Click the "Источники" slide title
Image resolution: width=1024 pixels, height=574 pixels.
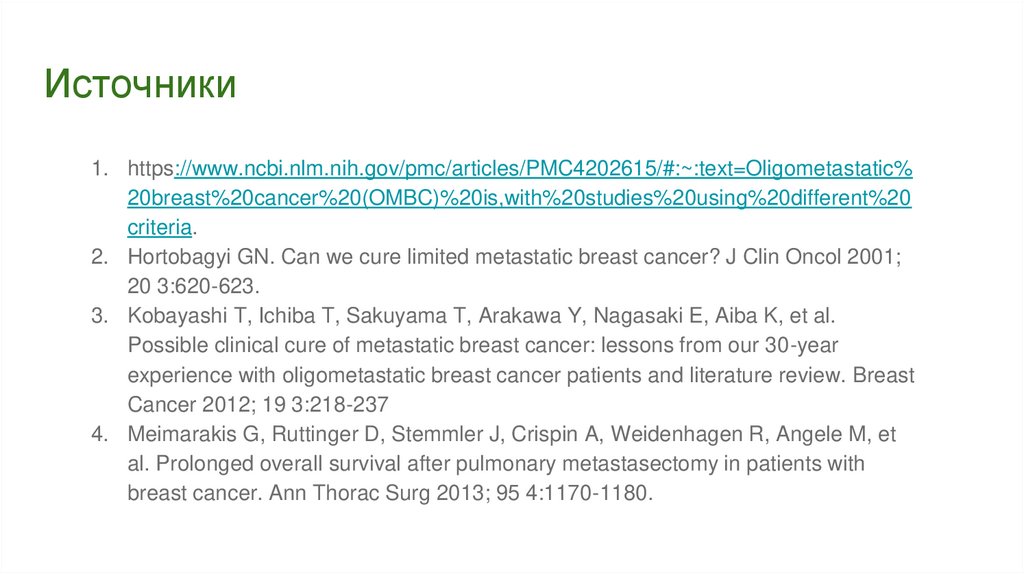140,85
